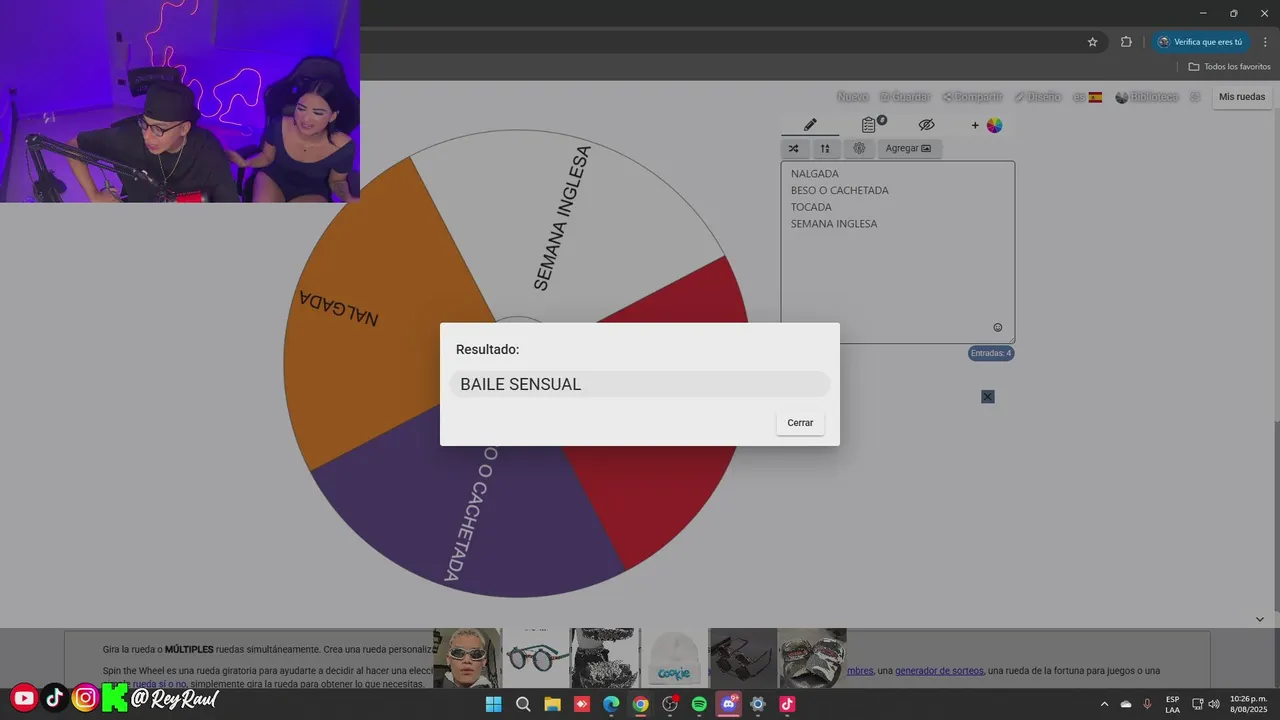
Task: Bookmark this page with the star
Action: pos(1092,42)
